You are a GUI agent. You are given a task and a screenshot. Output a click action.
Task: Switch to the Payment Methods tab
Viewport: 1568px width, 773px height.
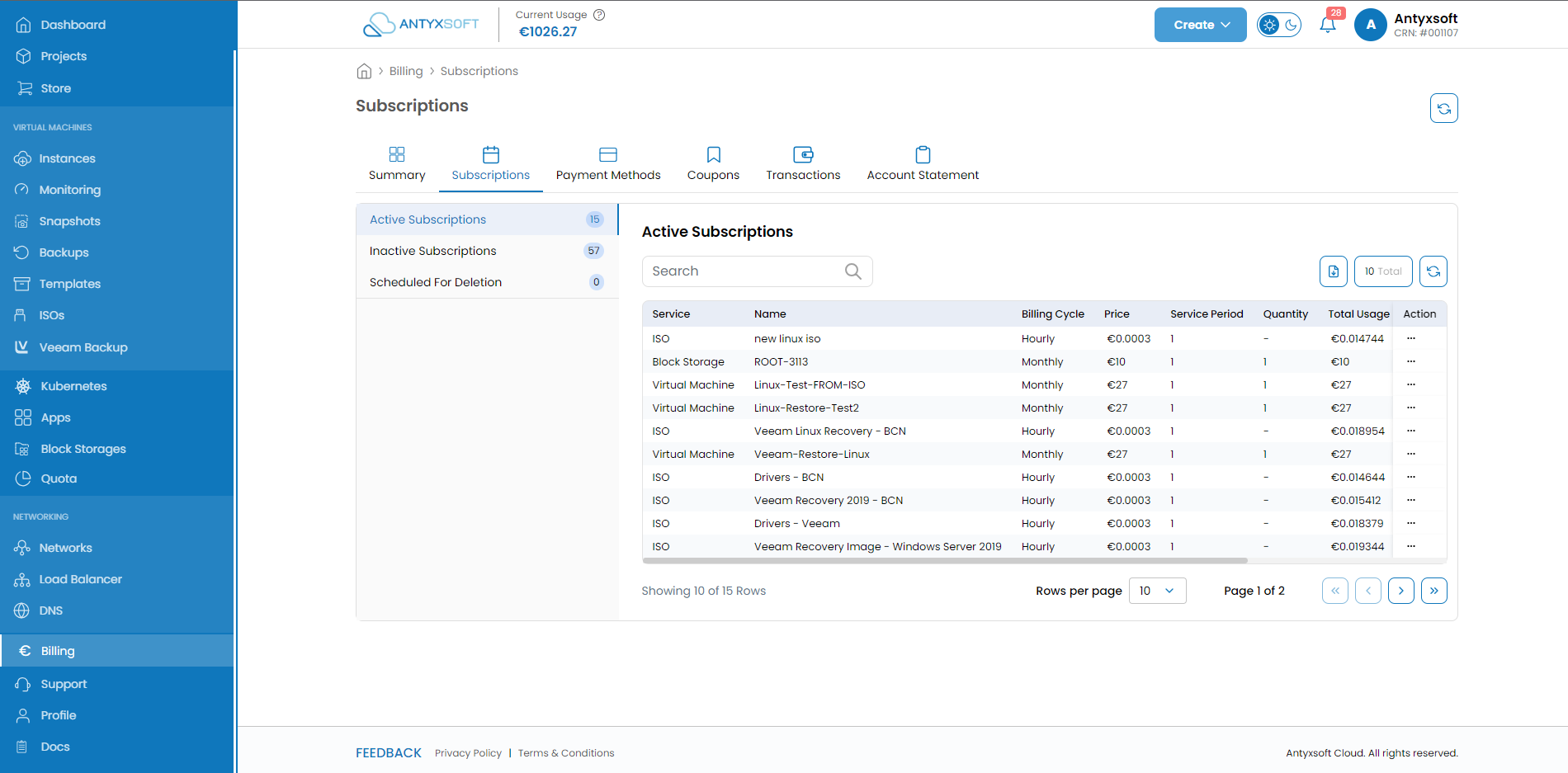coord(608,164)
